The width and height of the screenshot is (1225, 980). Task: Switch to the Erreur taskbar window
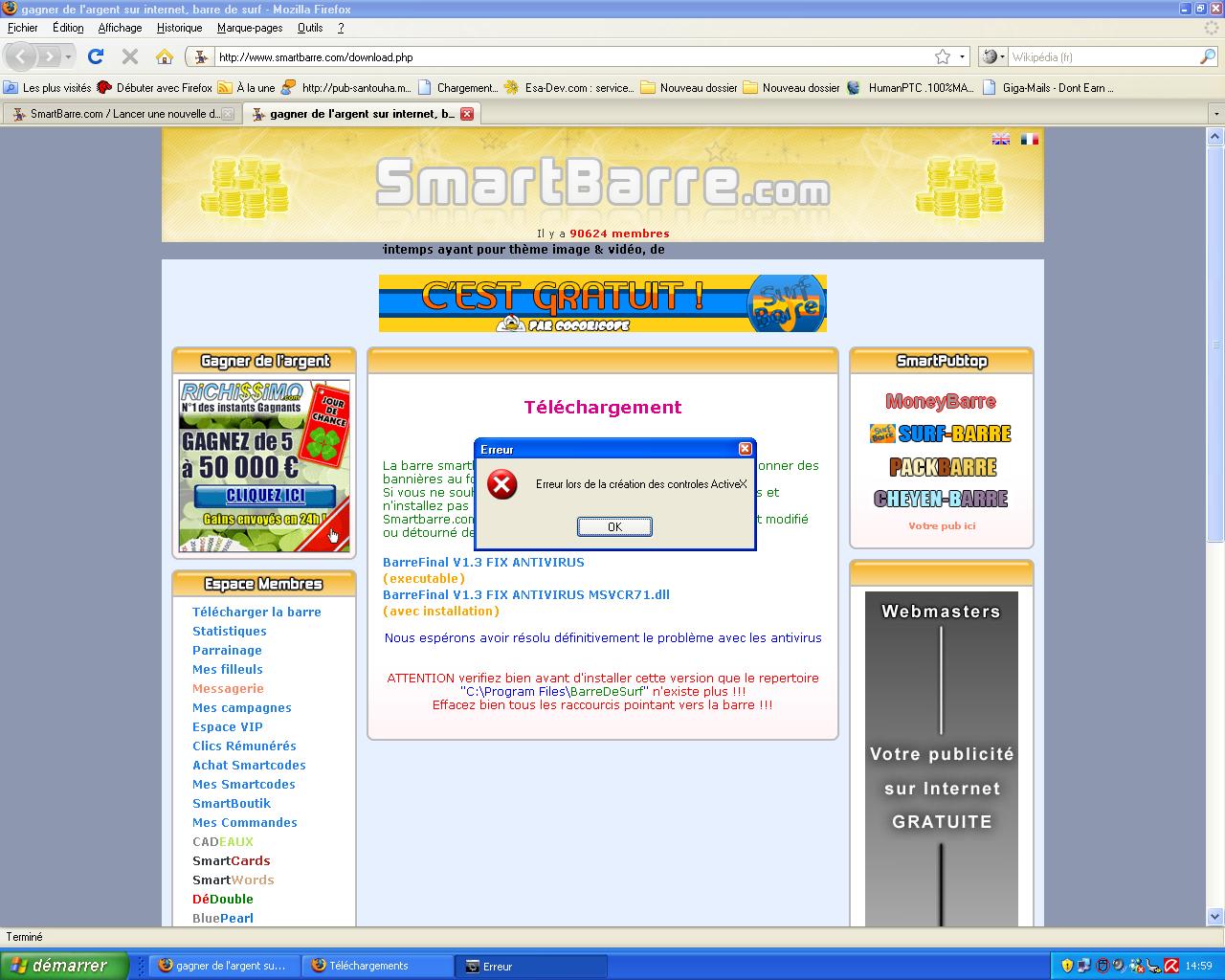tap(532, 966)
